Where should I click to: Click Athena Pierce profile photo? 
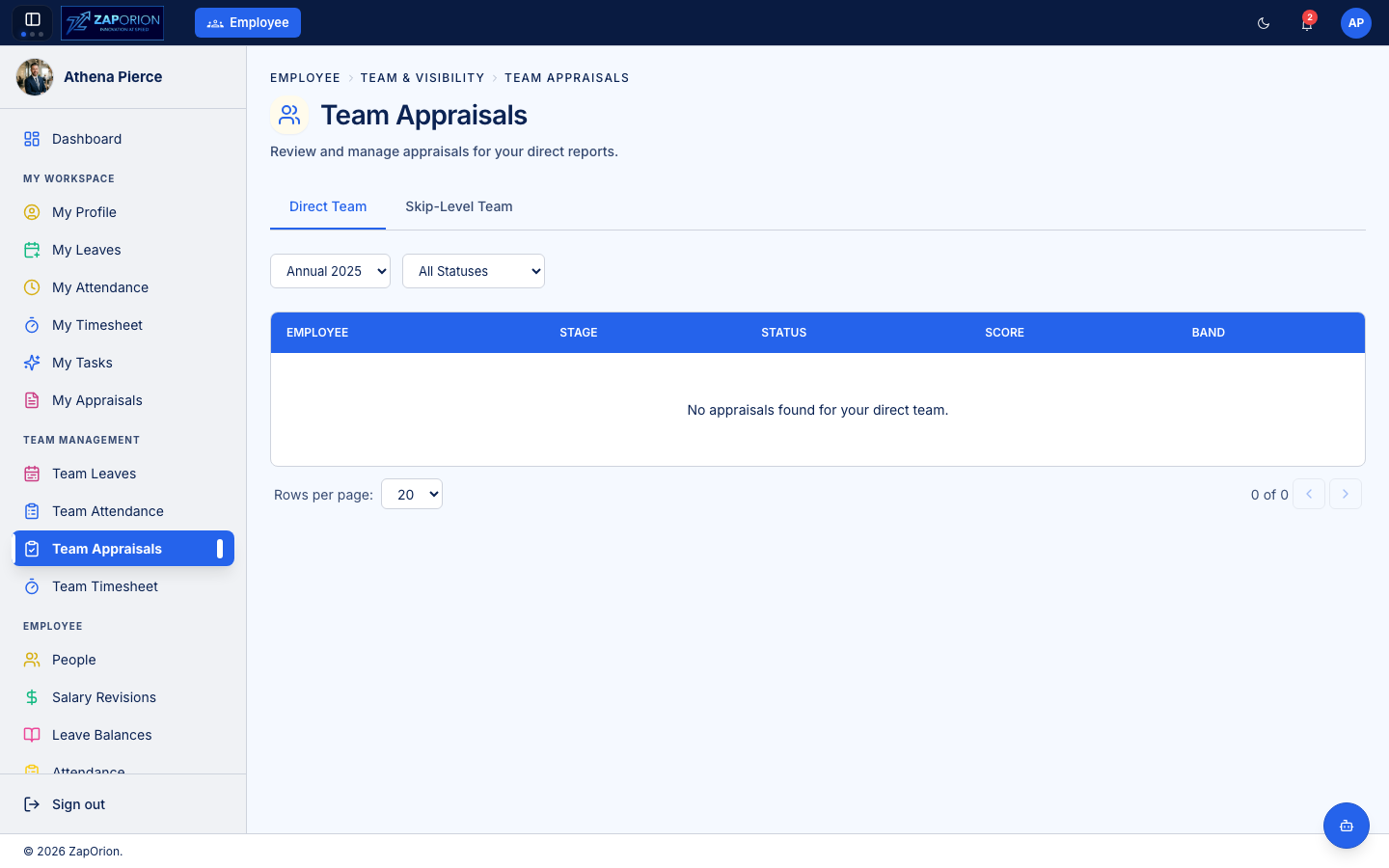tap(35, 77)
